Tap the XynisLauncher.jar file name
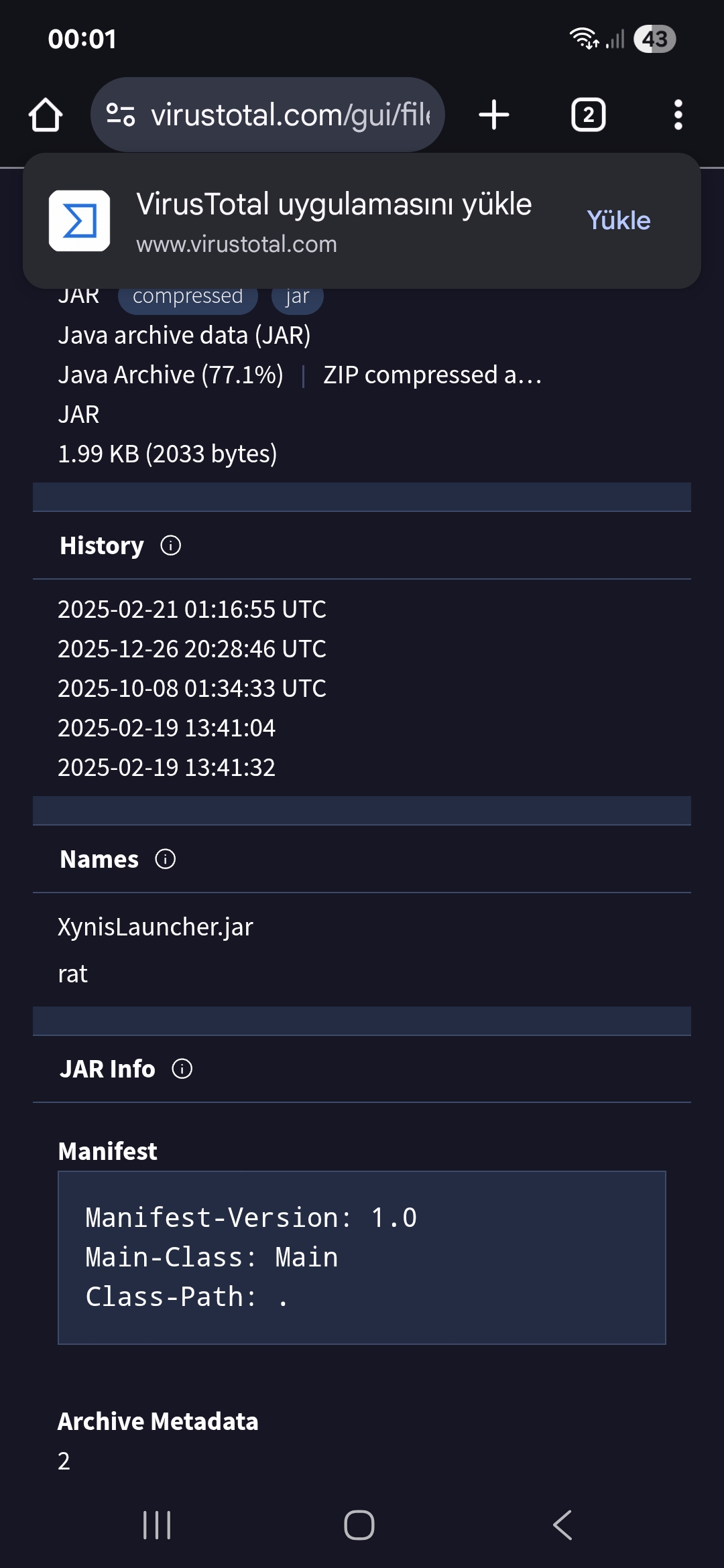 click(156, 927)
